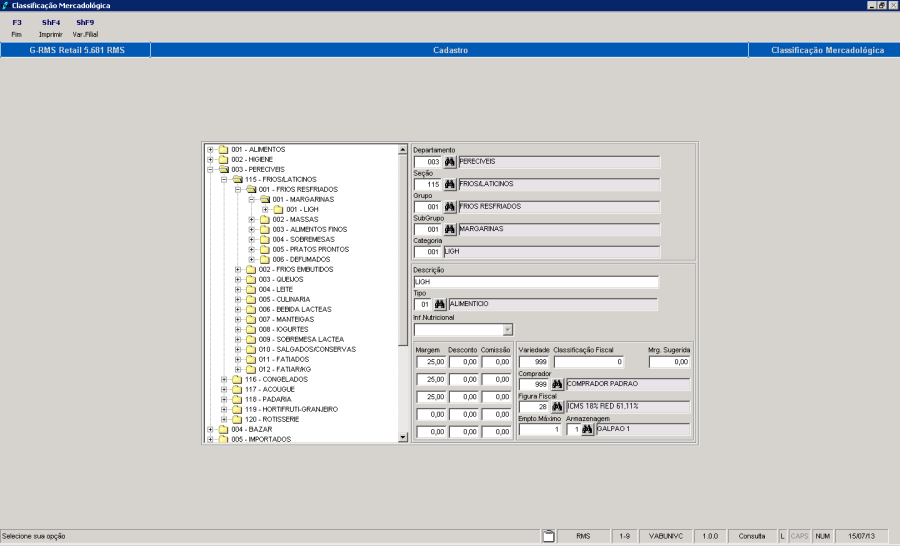Screen dimensions: 900x546
Task: Collapse the 003 - PERECIVEIS node
Action: point(210,170)
